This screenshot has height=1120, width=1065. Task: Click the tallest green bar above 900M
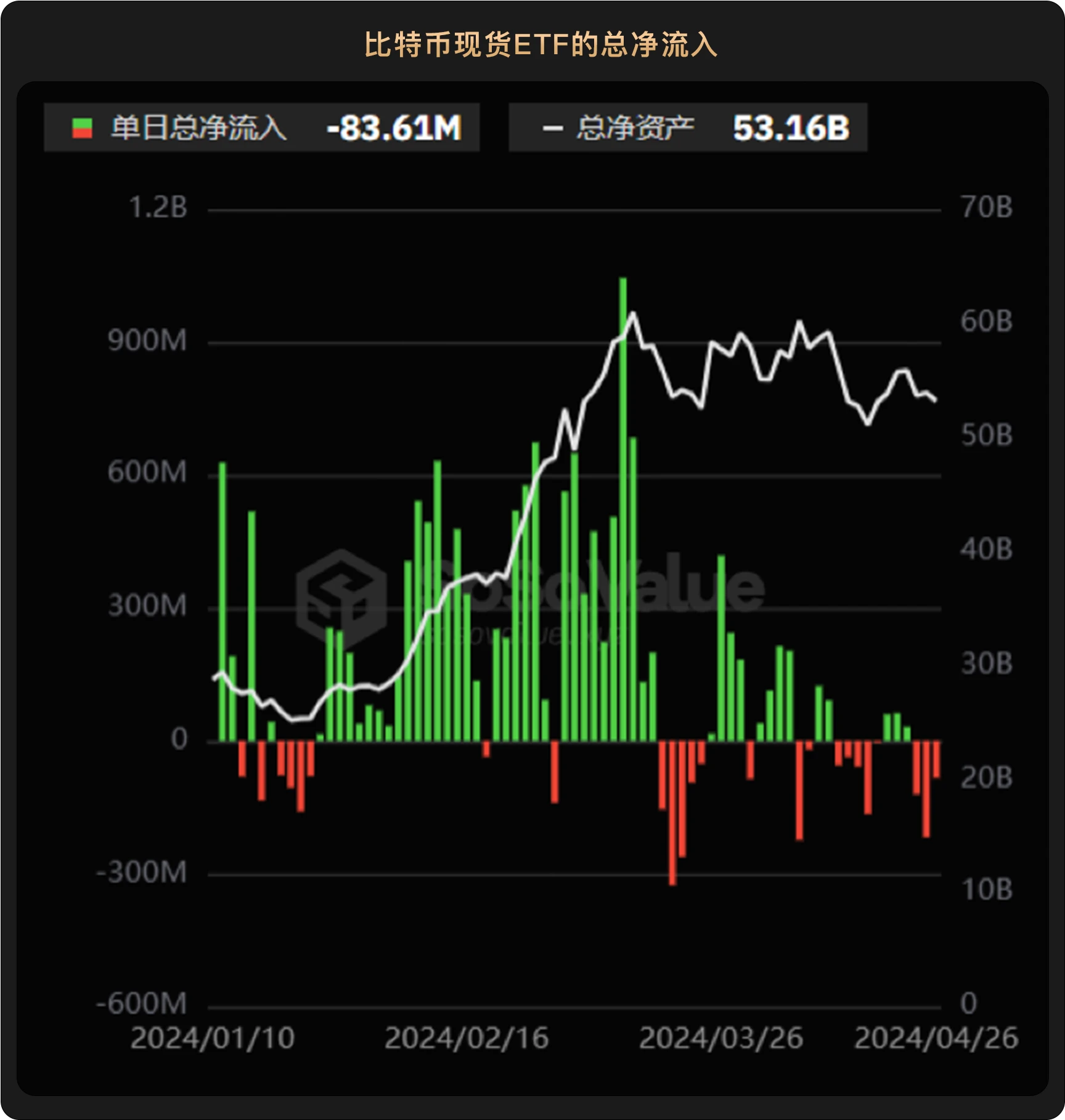coord(622,493)
